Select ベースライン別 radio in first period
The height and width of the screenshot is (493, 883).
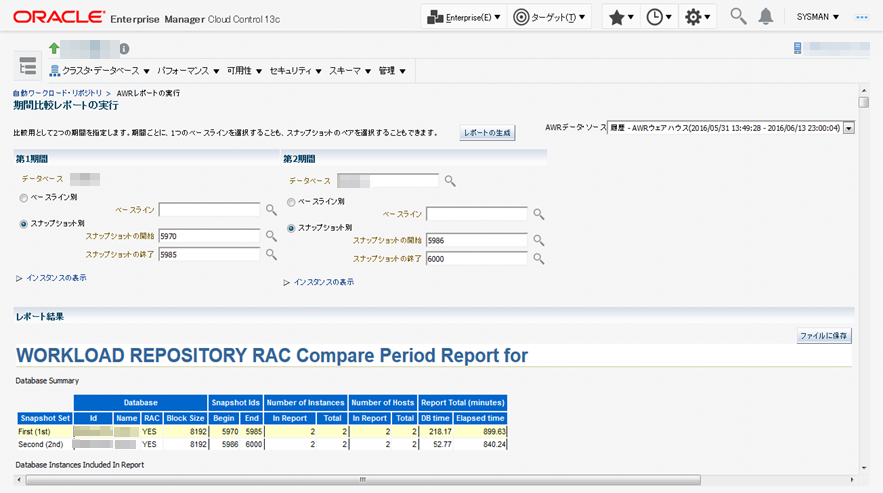(x=23, y=198)
